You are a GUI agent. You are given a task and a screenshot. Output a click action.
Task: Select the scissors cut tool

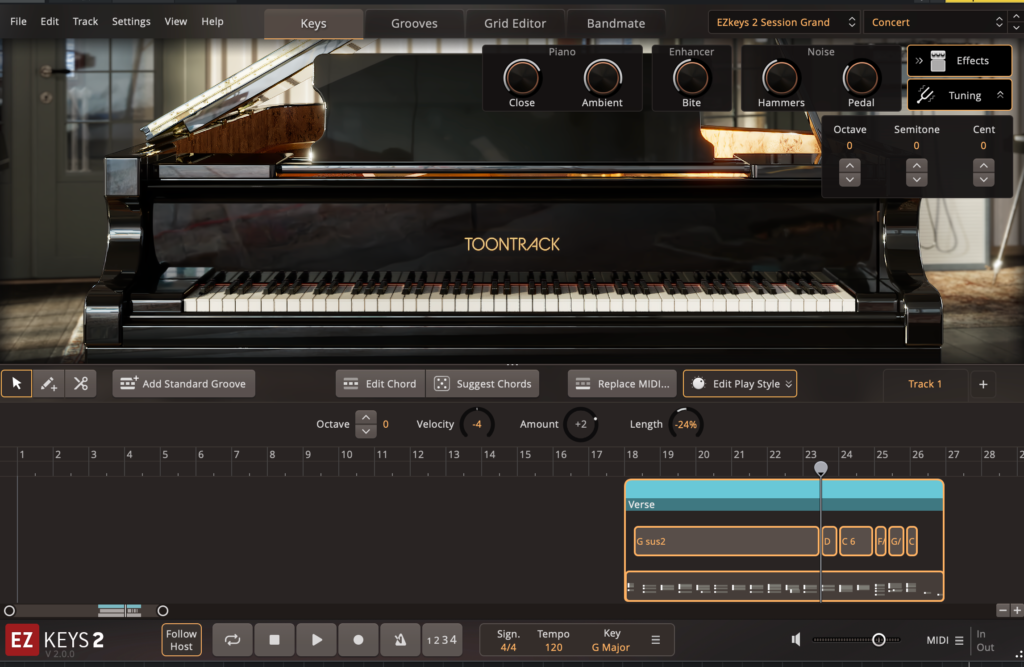click(x=81, y=383)
